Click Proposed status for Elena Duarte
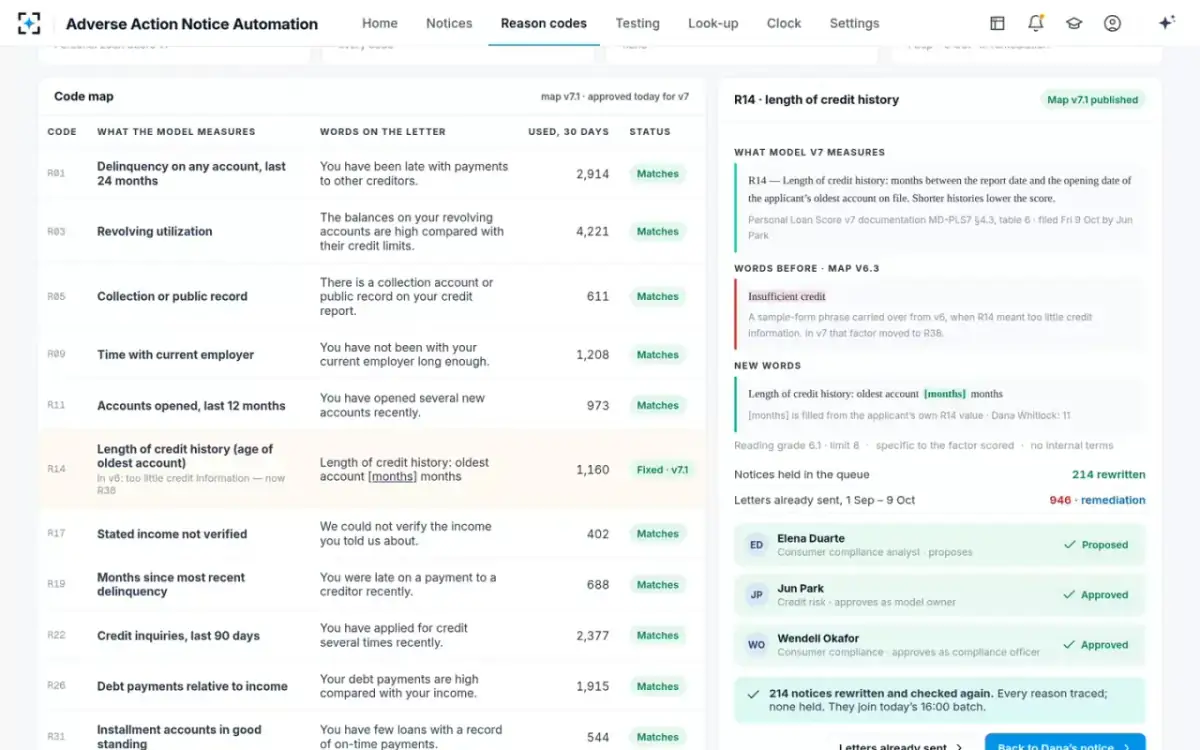The width and height of the screenshot is (1200, 750). point(1096,545)
